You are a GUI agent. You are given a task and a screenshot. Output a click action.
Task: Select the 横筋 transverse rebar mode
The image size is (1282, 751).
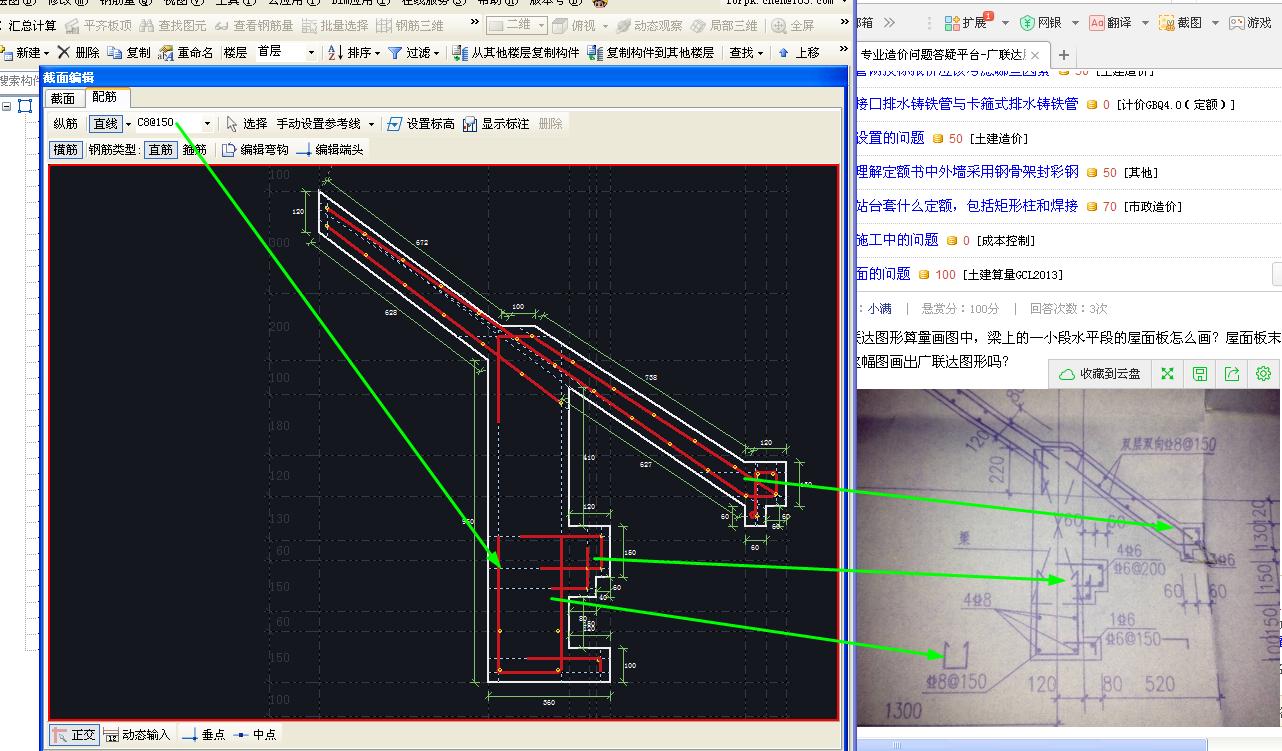(66, 149)
